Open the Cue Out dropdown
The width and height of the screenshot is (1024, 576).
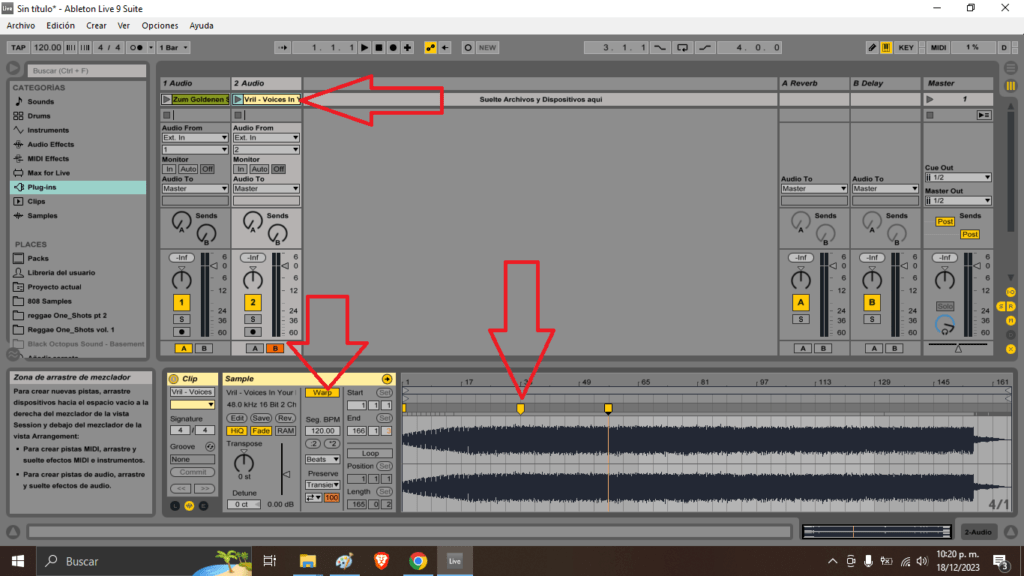pos(958,178)
